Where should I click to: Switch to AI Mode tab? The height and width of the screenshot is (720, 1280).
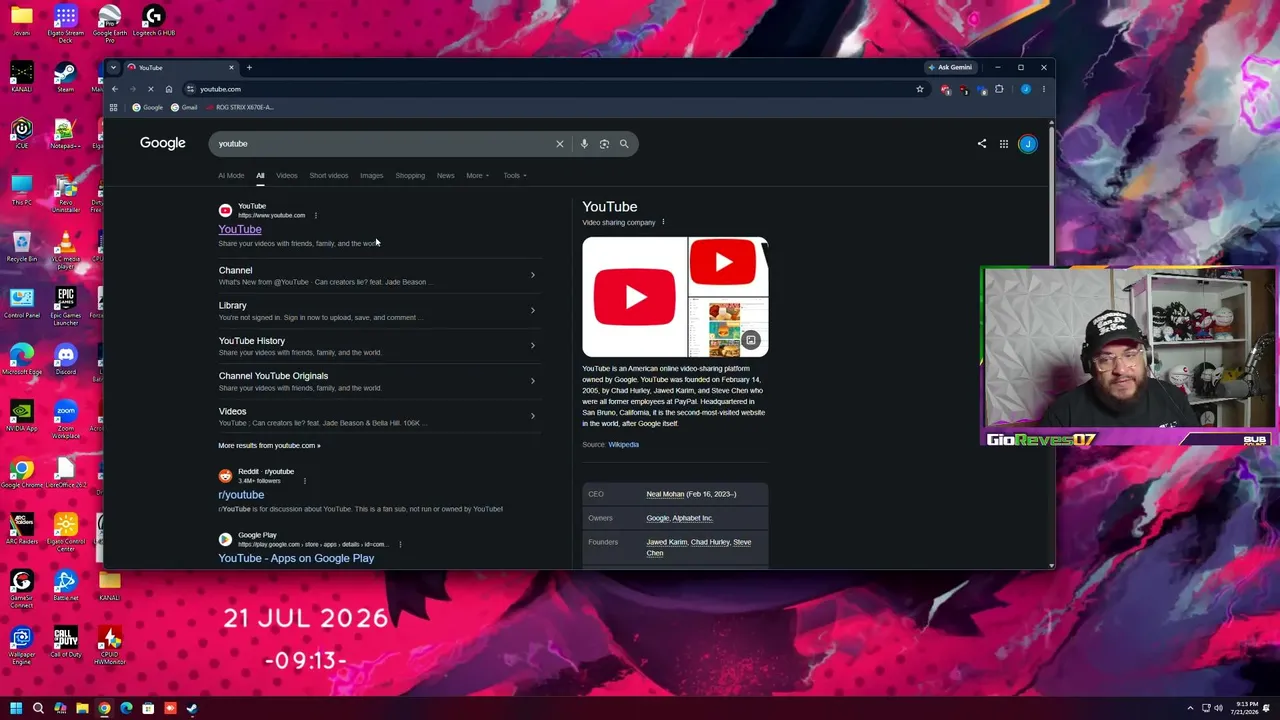tap(231, 176)
